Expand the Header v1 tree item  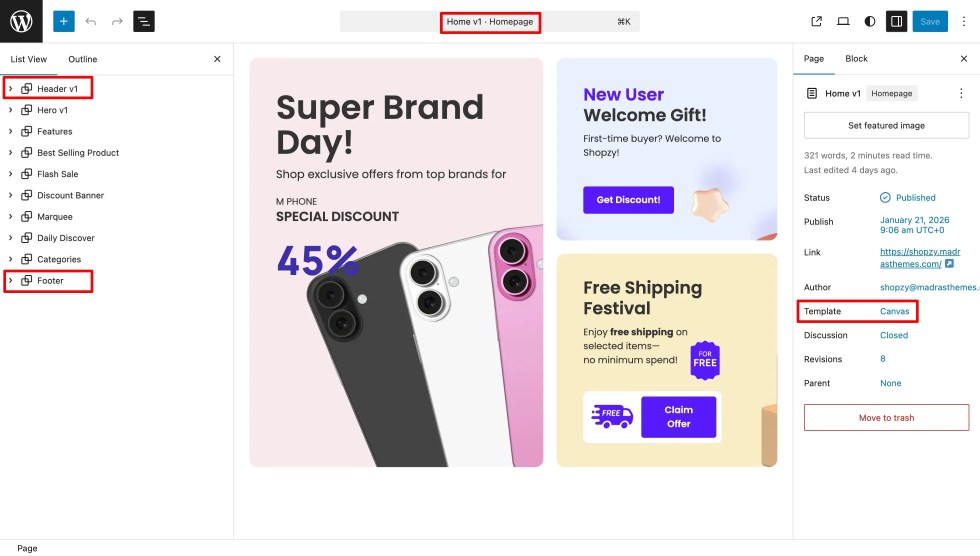tap(10, 89)
